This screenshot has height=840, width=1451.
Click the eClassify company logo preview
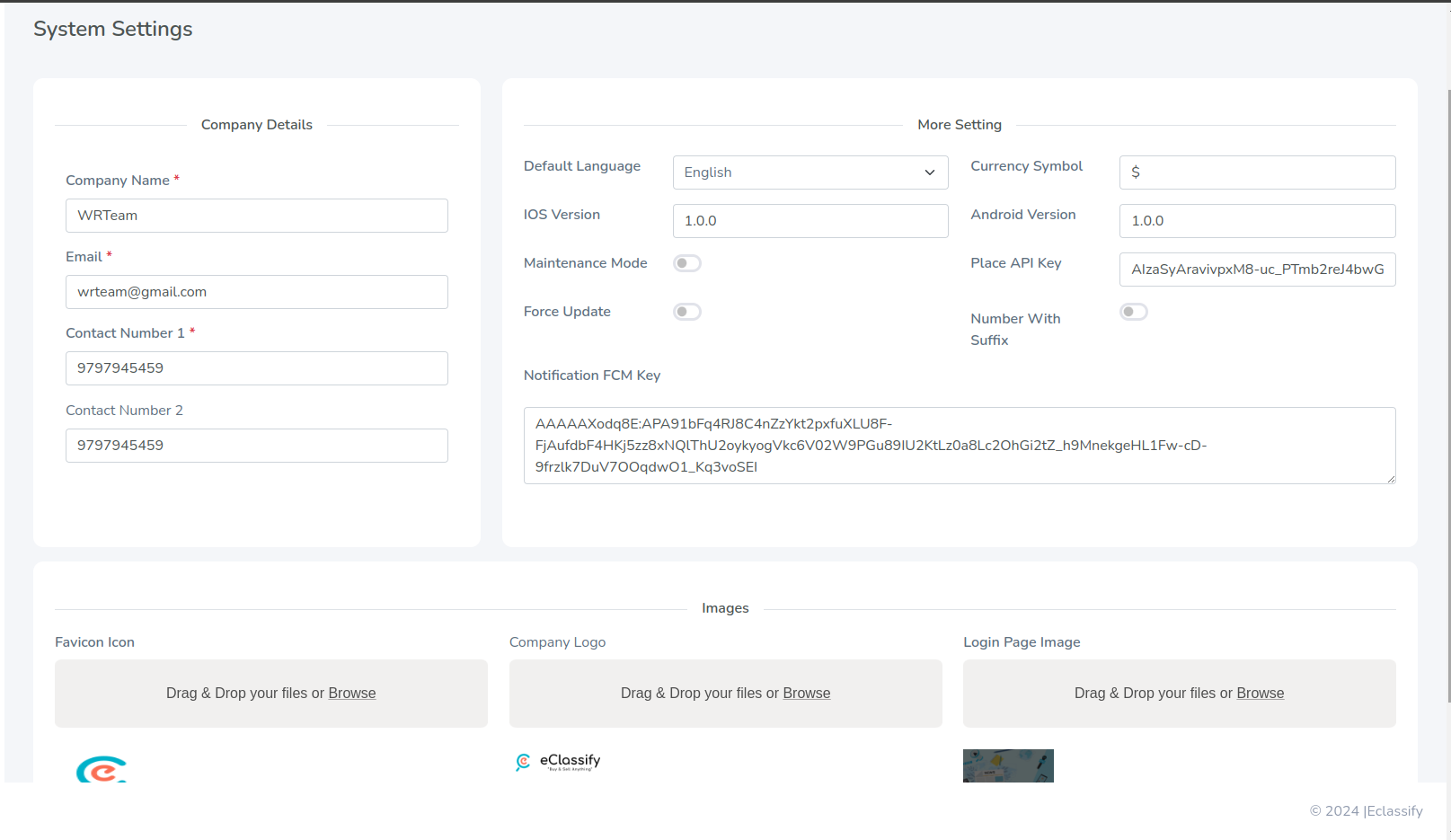click(x=557, y=762)
